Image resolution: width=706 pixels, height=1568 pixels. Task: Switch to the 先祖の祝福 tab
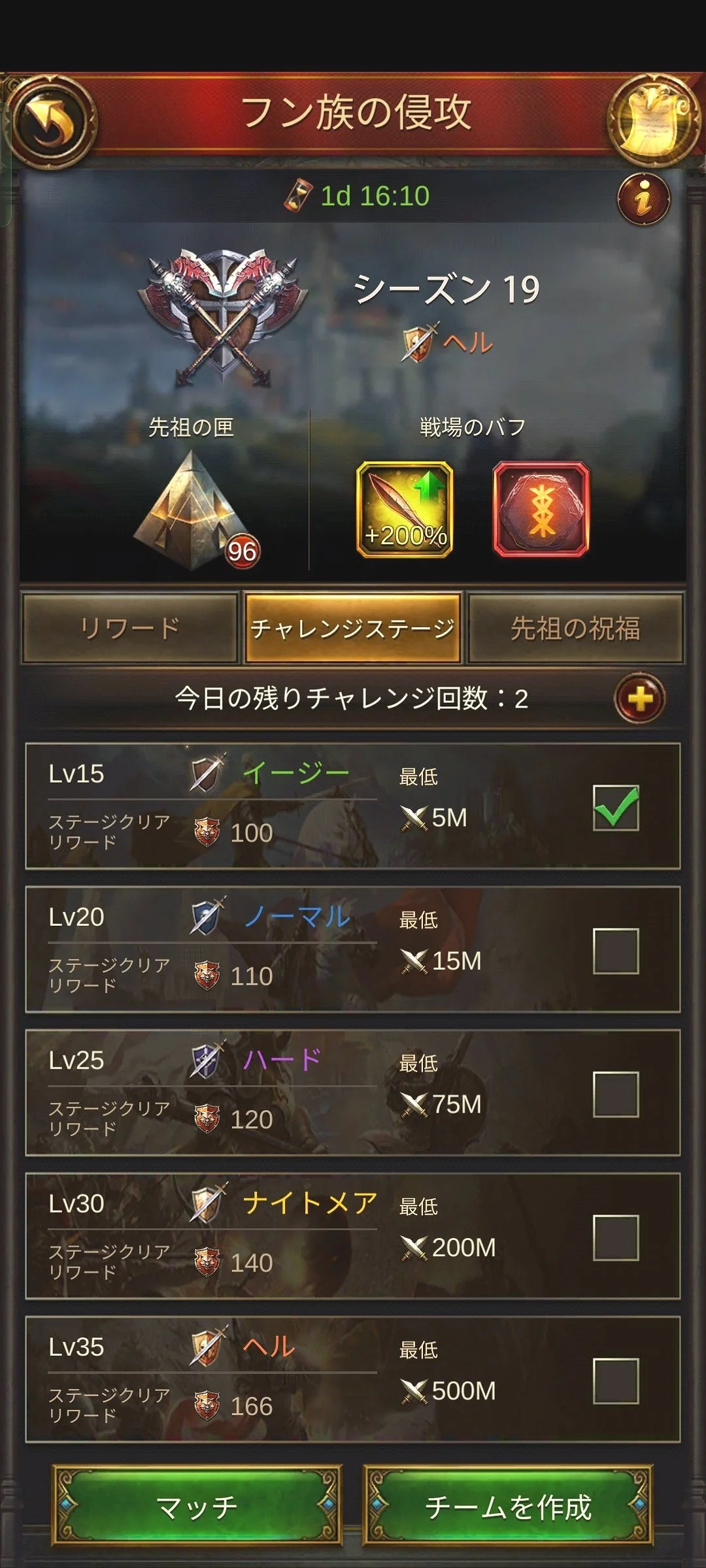tap(576, 628)
